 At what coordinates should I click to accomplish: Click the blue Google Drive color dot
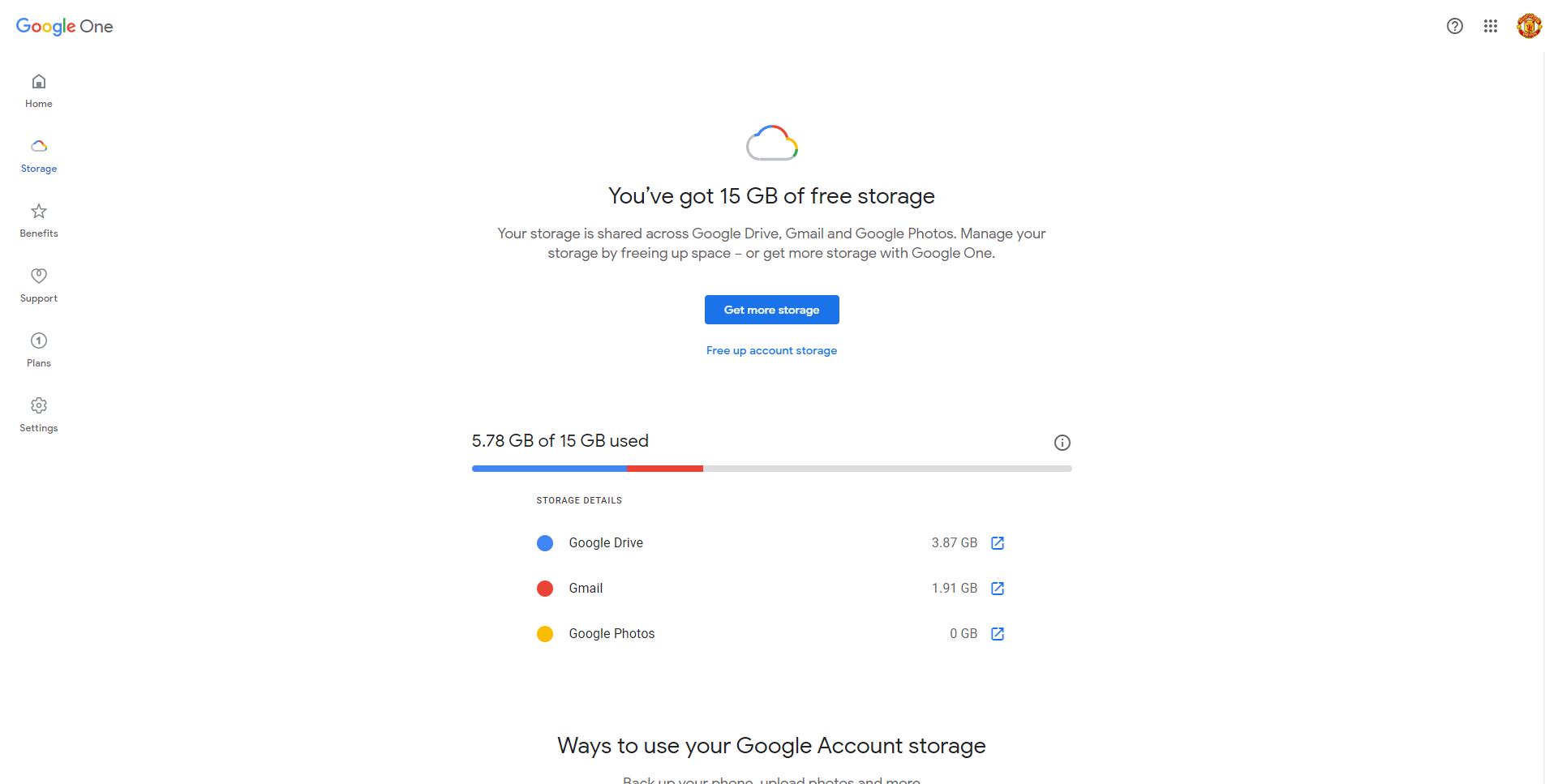(545, 543)
